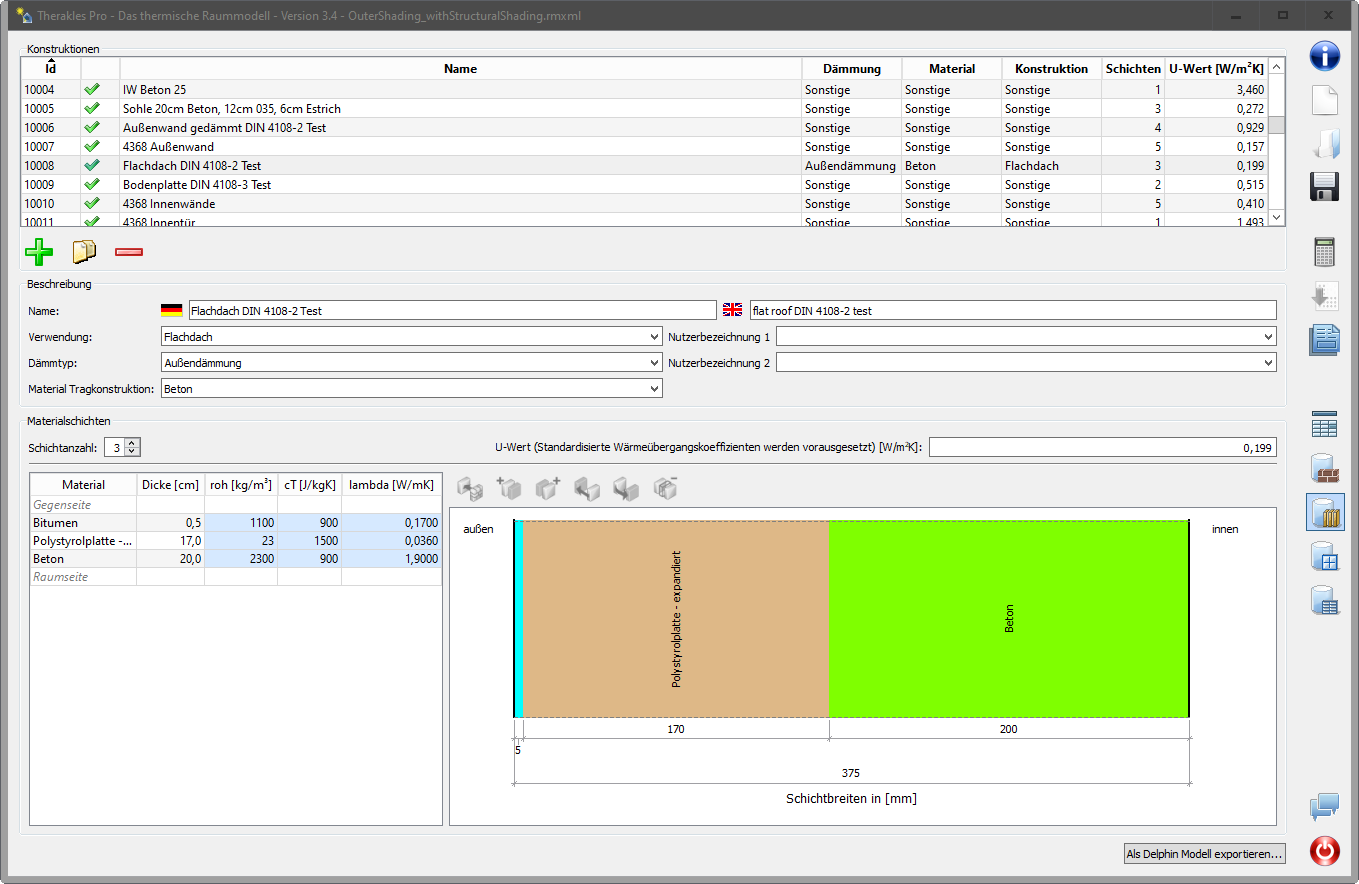The height and width of the screenshot is (884, 1359).
Task: Open the Dämmtyp dropdown showing Außendämmung
Action: tap(411, 363)
